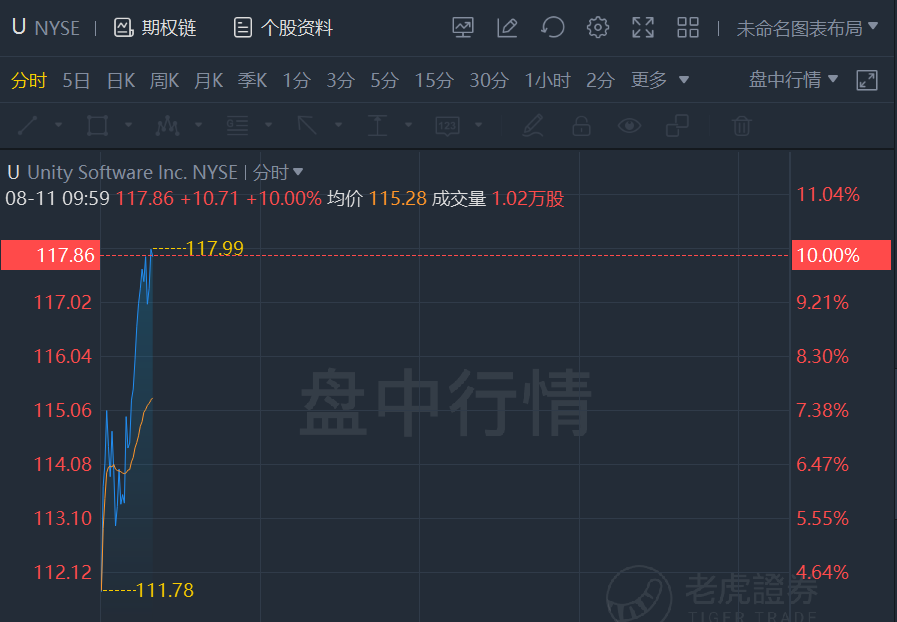
Task: Refresh the chart with the reload icon
Action: click(x=553, y=27)
